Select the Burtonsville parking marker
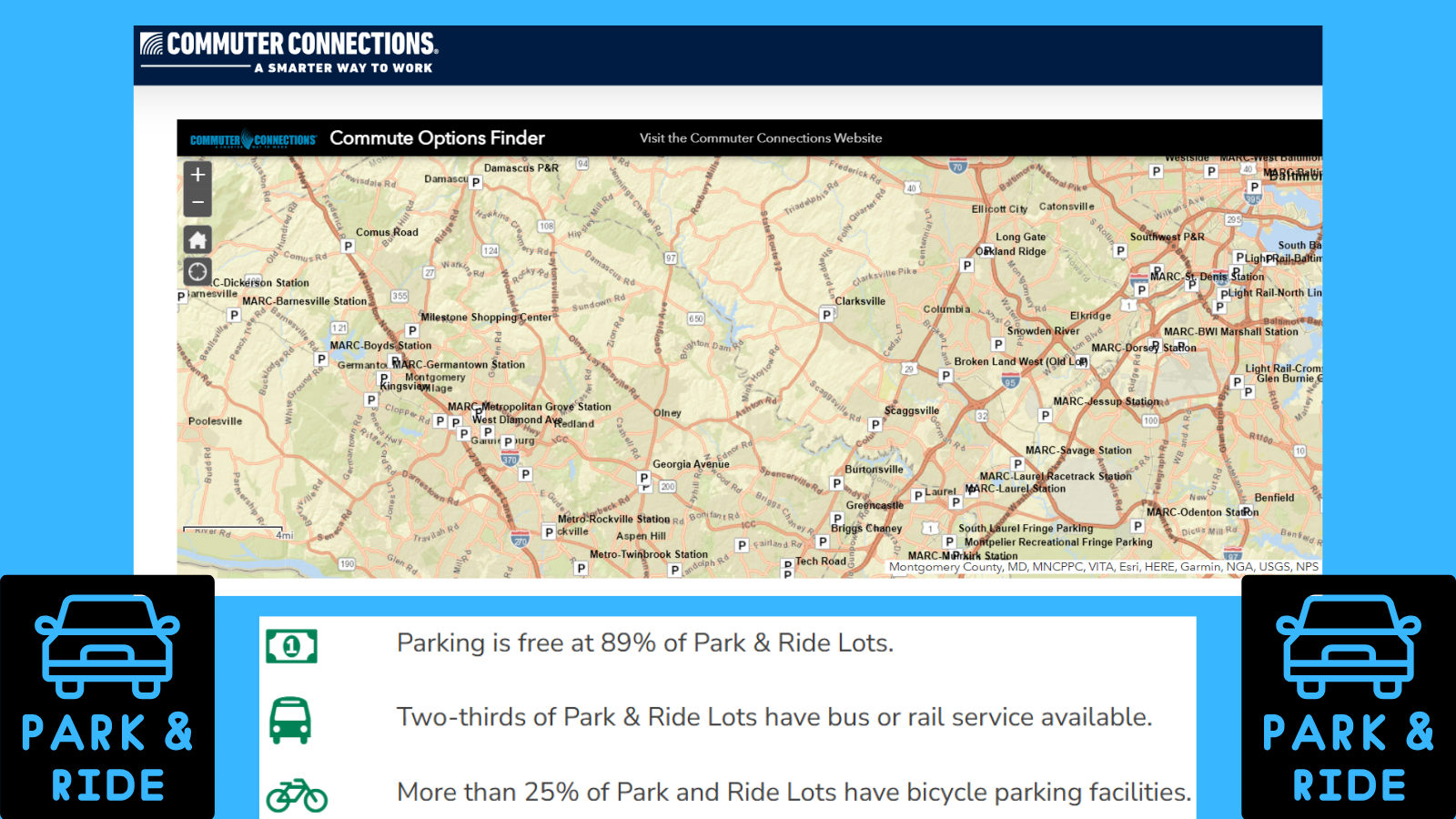Screen dimensions: 1456x819 (x=836, y=484)
